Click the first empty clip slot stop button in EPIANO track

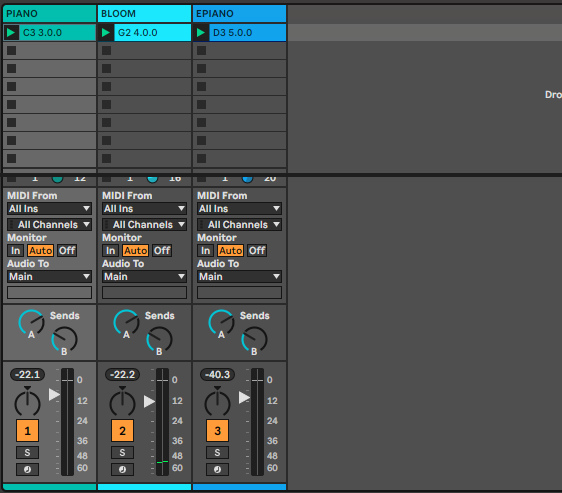201,51
